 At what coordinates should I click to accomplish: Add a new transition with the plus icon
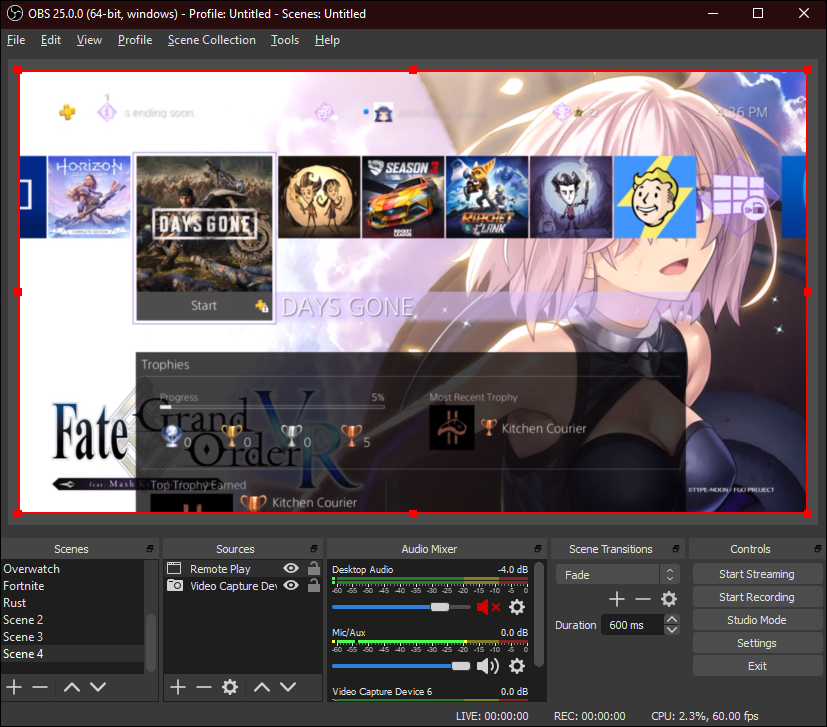(616, 599)
